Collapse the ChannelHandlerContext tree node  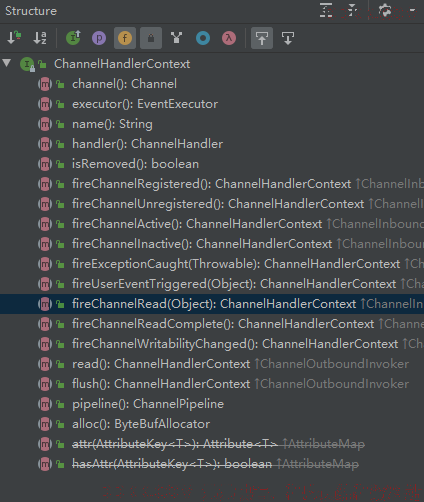click(x=7, y=63)
